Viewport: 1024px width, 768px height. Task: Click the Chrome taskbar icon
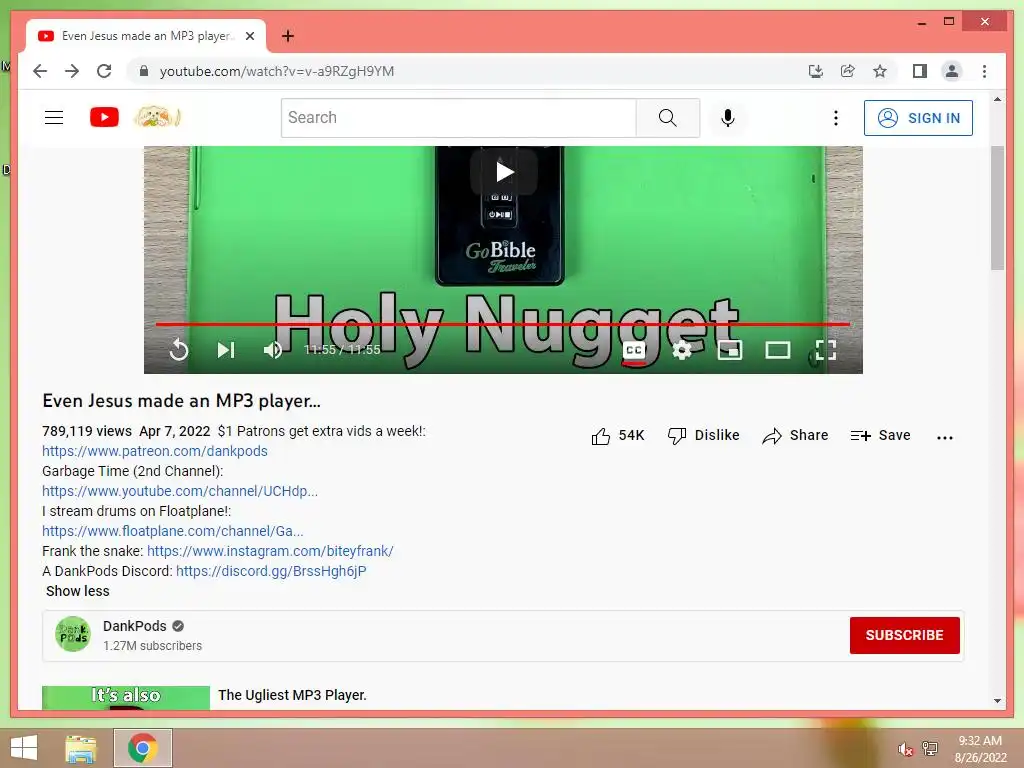pyautogui.click(x=142, y=748)
